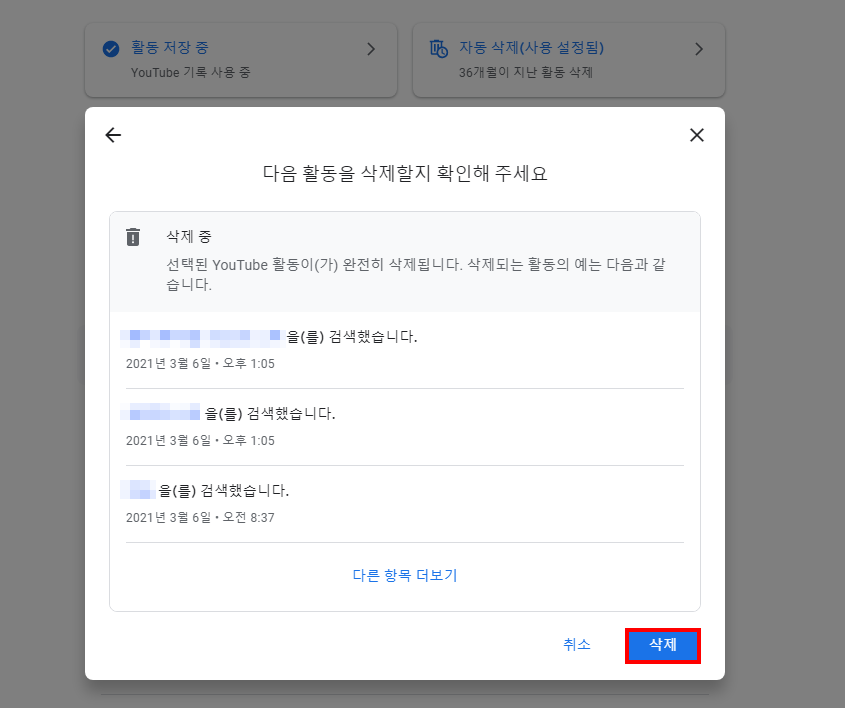Click the trash icon beside 삭제 중

[x=133, y=237]
